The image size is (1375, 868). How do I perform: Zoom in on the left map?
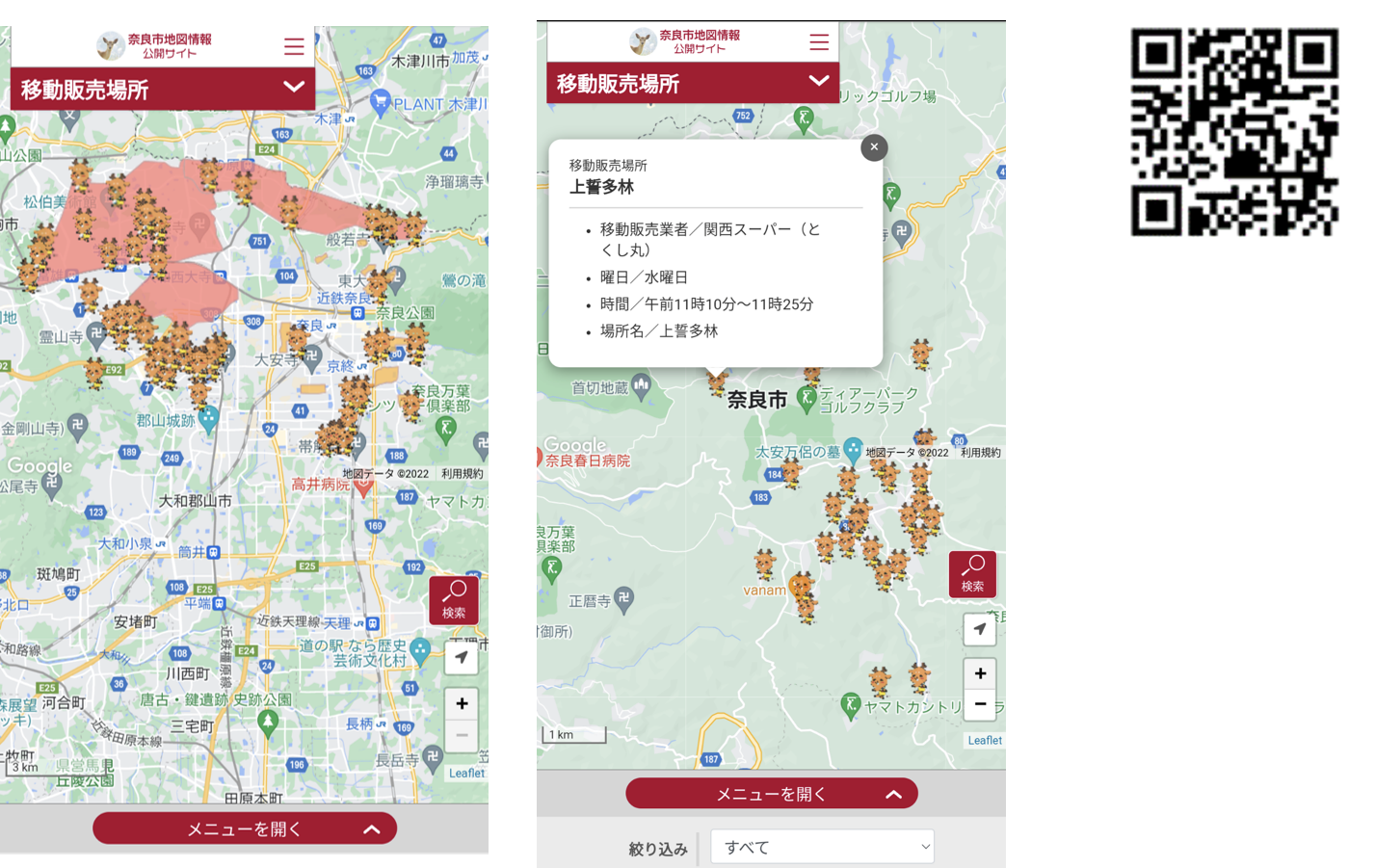tap(462, 703)
